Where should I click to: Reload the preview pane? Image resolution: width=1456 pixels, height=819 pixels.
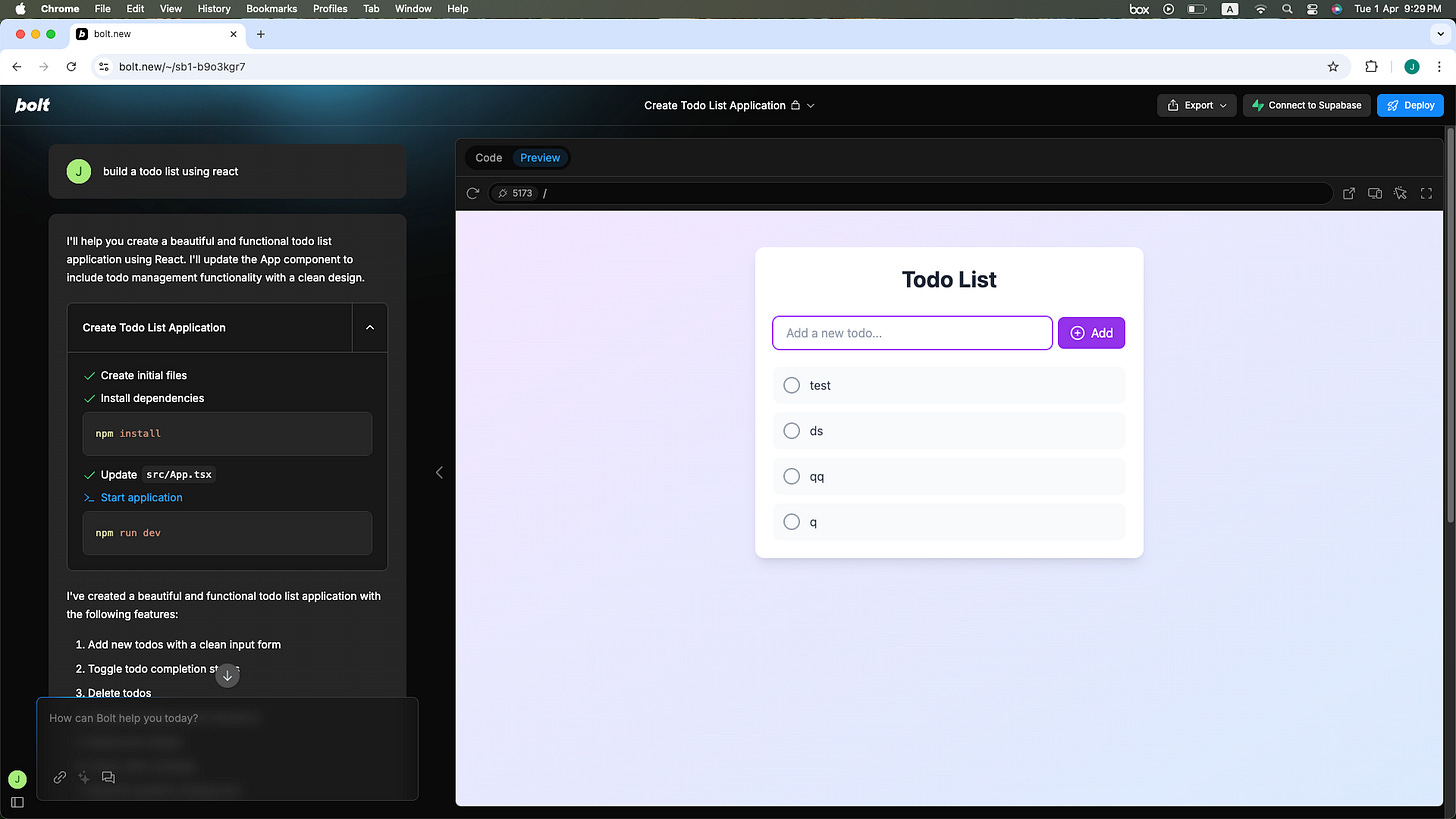[x=474, y=193]
